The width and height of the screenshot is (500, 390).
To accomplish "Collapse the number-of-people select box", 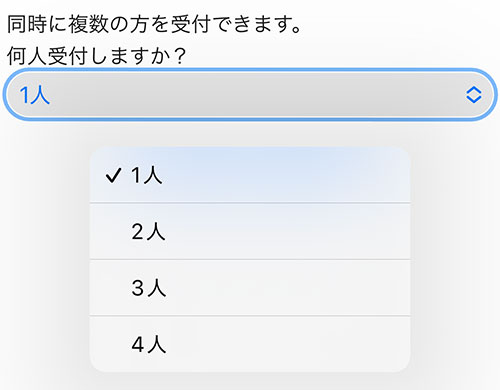I will click(250, 95).
